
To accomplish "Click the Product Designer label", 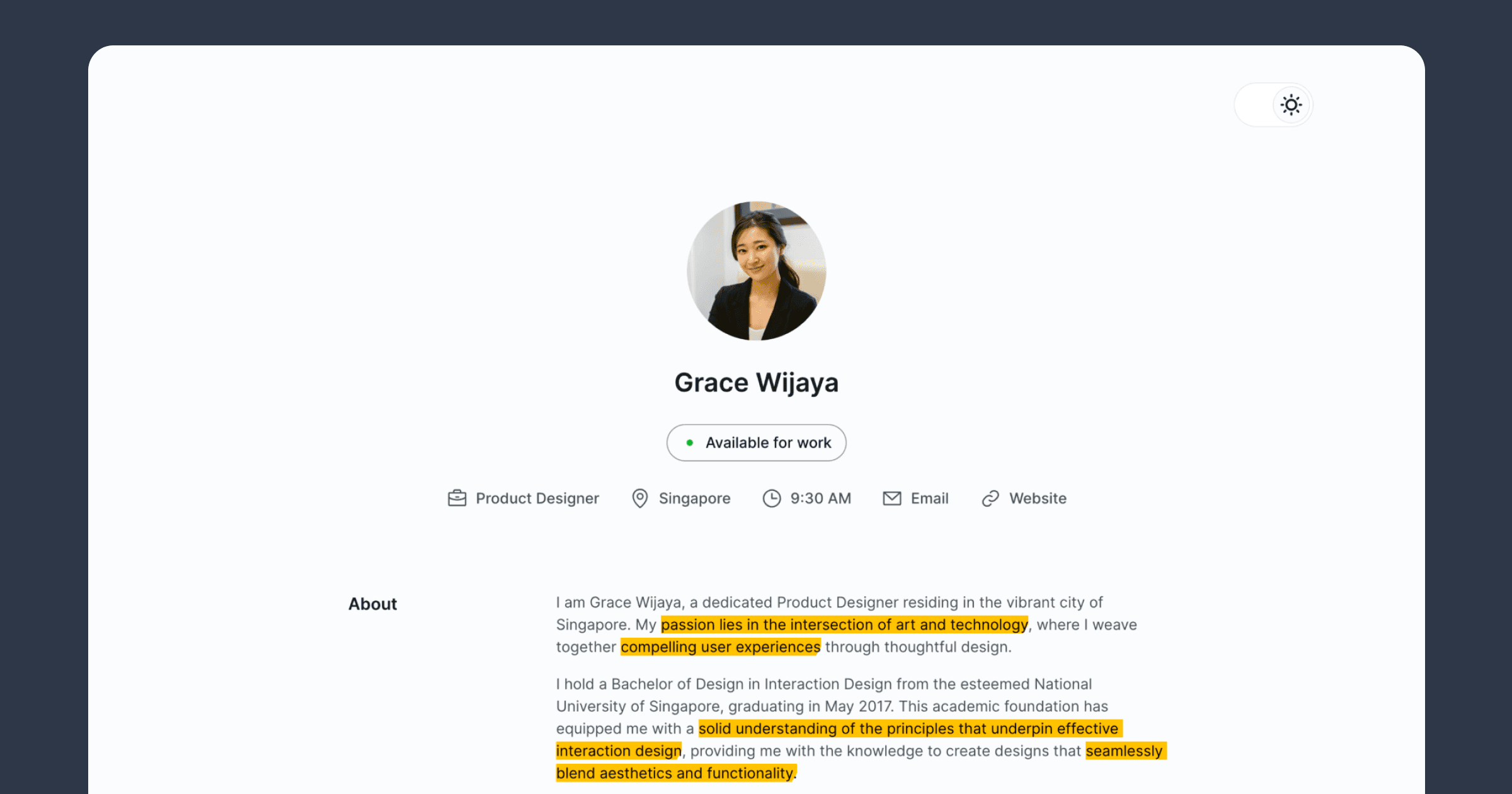I will point(537,498).
